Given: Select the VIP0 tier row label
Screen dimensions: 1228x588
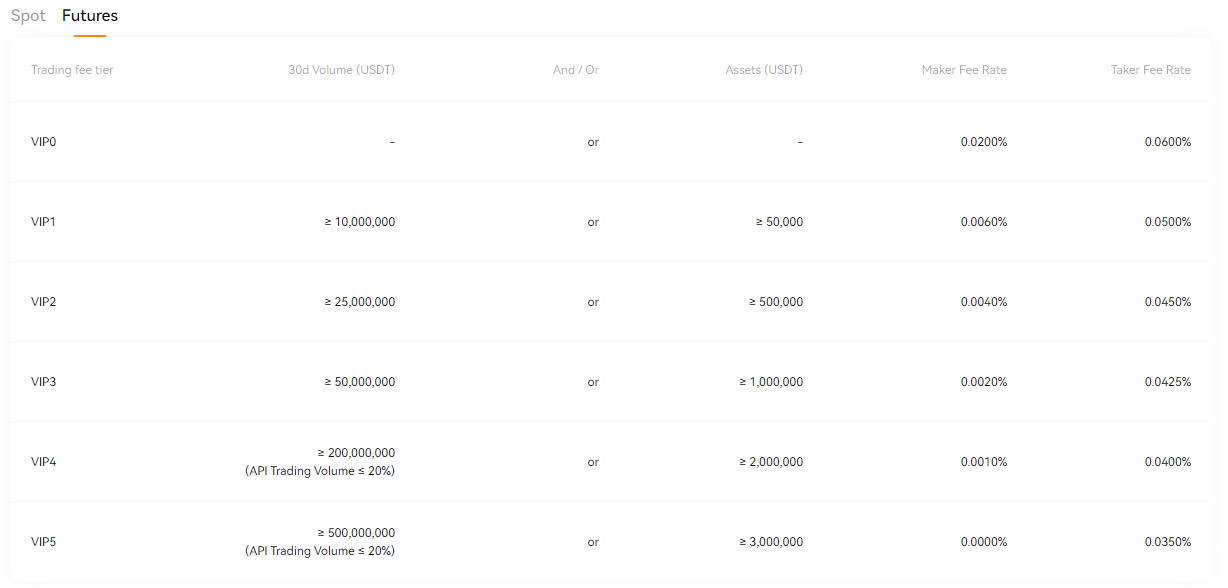Looking at the screenshot, I should coord(44,142).
